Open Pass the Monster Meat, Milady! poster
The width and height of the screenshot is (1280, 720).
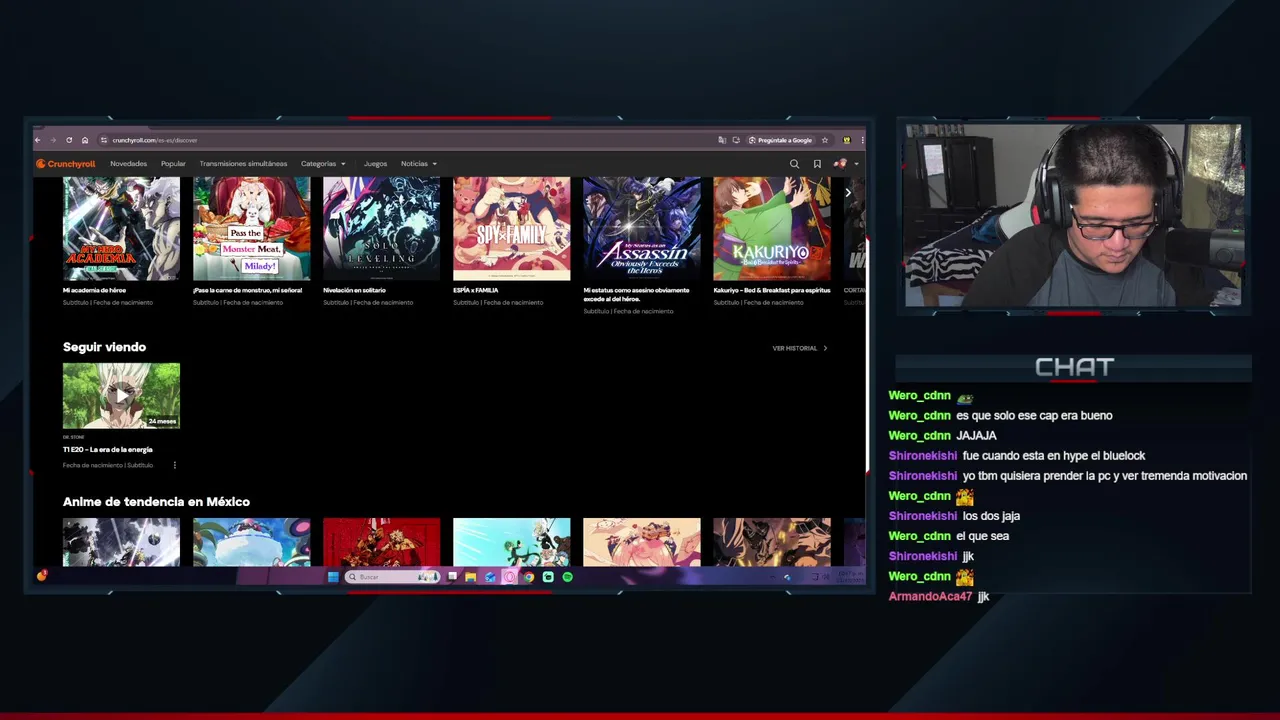tap(251, 229)
